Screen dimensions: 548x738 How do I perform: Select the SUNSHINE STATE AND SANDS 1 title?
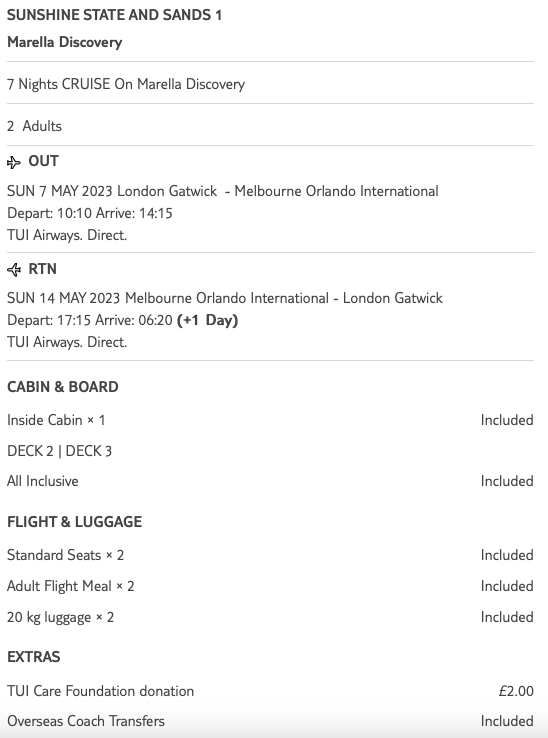(114, 15)
